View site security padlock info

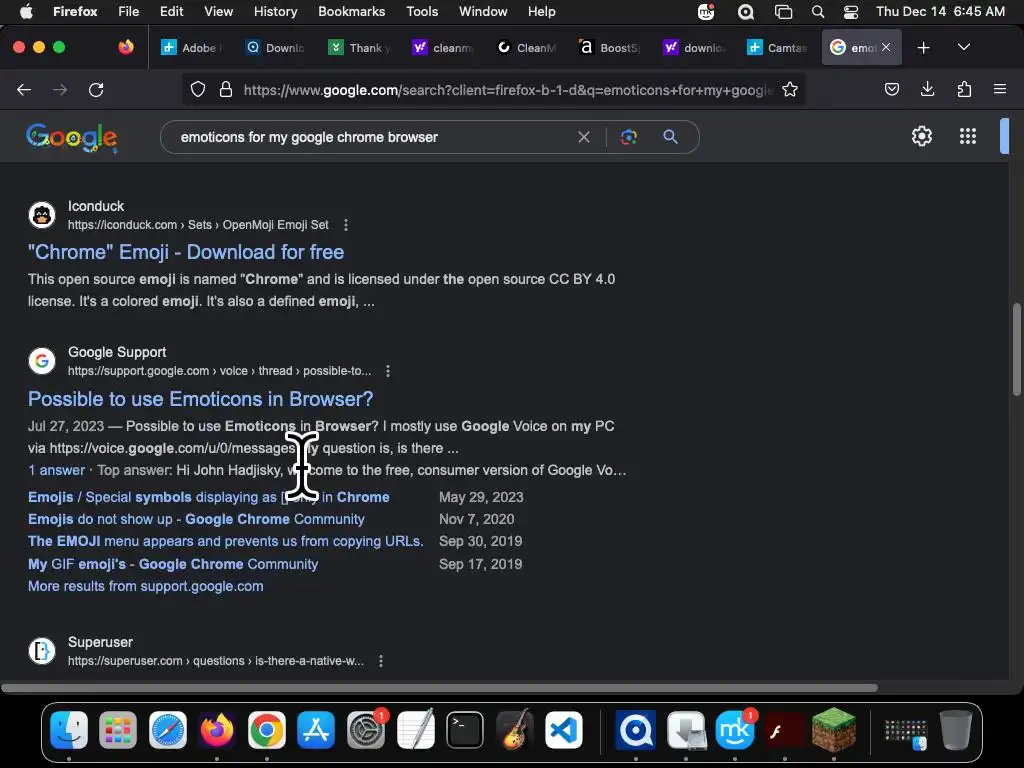(x=226, y=89)
